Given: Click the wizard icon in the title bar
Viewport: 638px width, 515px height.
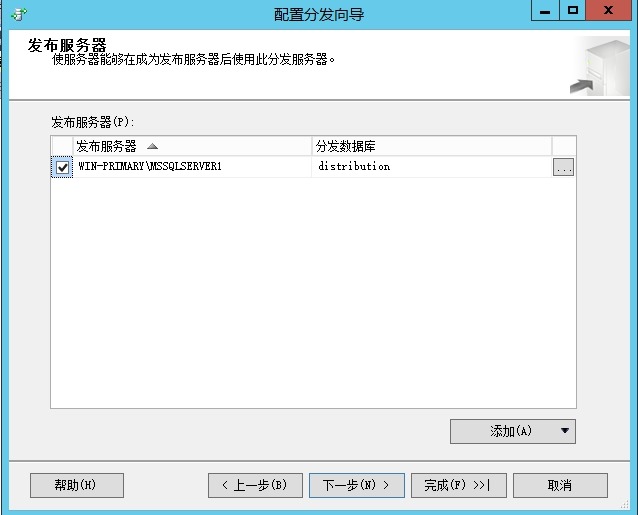Looking at the screenshot, I should point(17,13).
